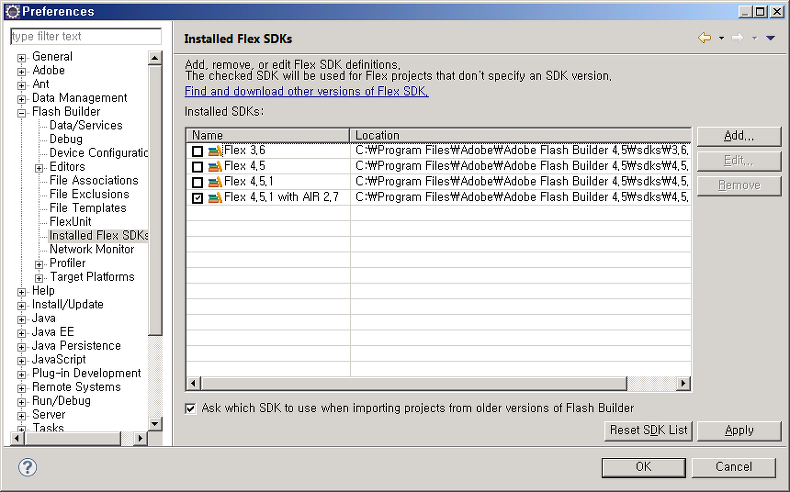Expand the Ant tree node
The image size is (790, 492).
tap(22, 85)
